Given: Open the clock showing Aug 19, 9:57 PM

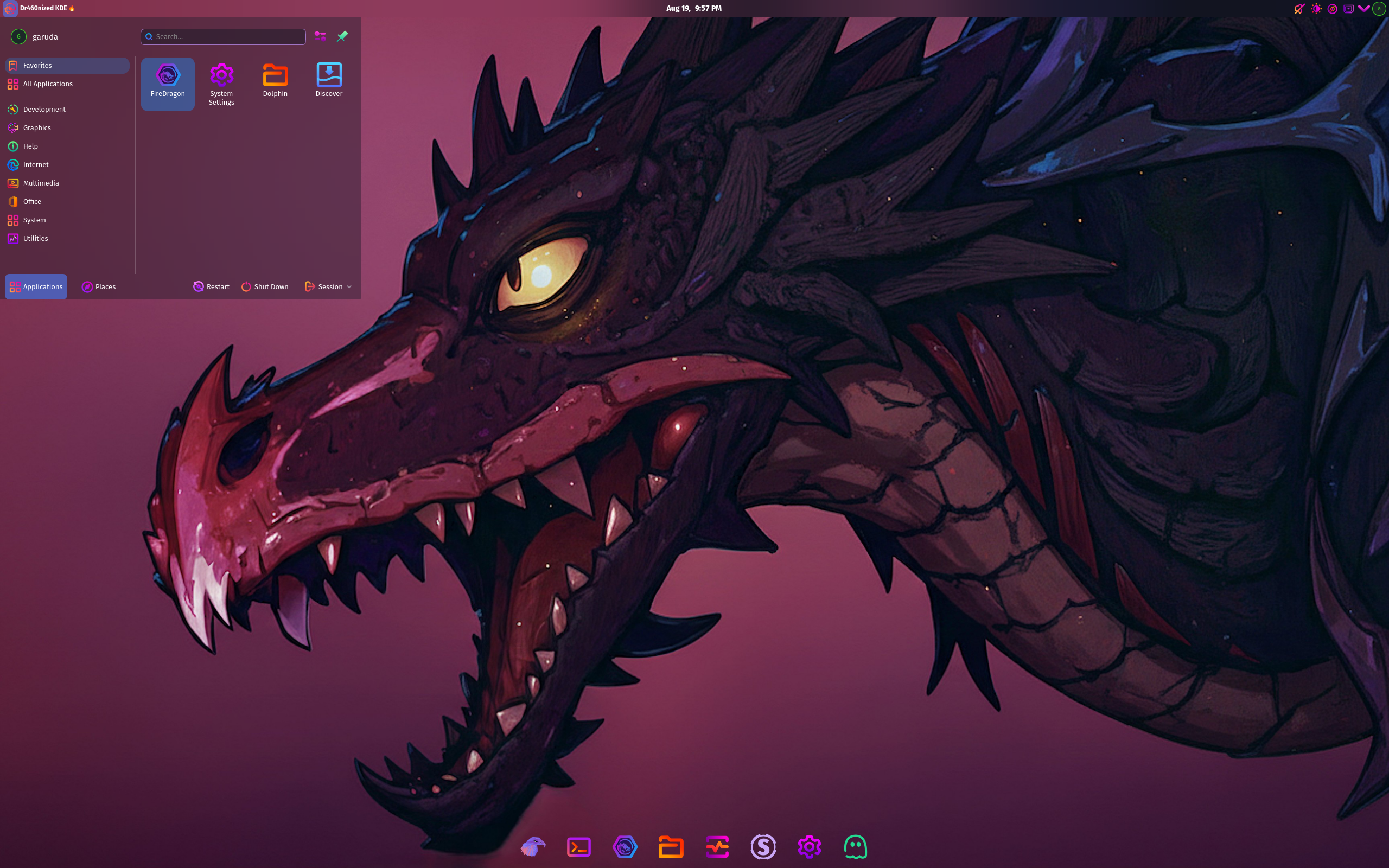Looking at the screenshot, I should (694, 9).
